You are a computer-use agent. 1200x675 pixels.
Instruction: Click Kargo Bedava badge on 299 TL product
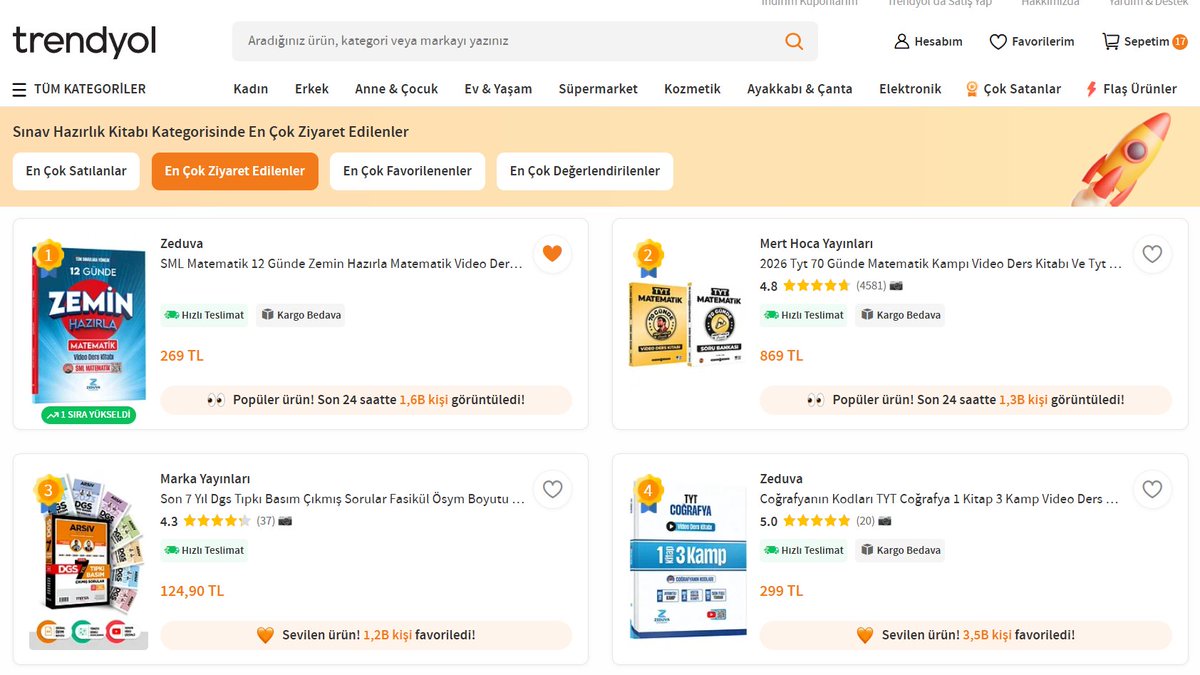(901, 550)
